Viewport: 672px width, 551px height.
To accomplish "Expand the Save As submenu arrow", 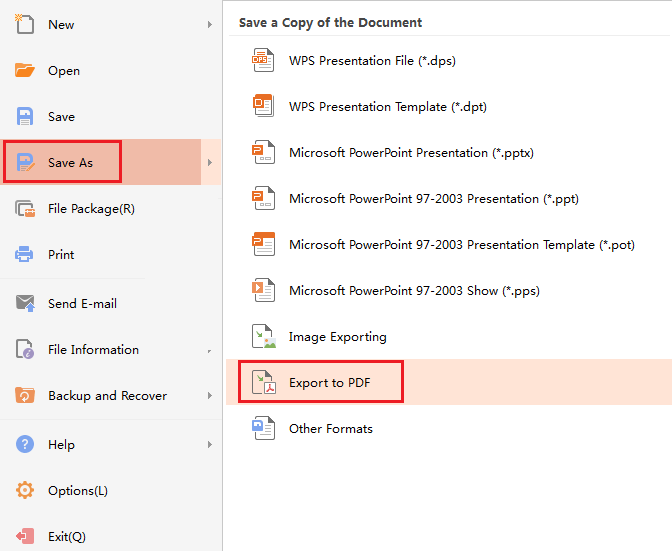I will click(x=210, y=162).
